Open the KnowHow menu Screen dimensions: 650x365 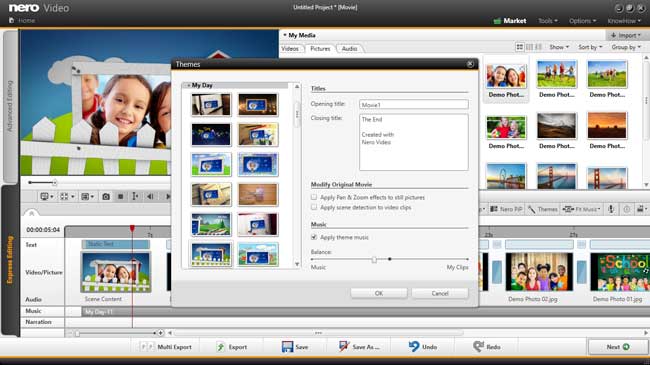click(x=624, y=21)
